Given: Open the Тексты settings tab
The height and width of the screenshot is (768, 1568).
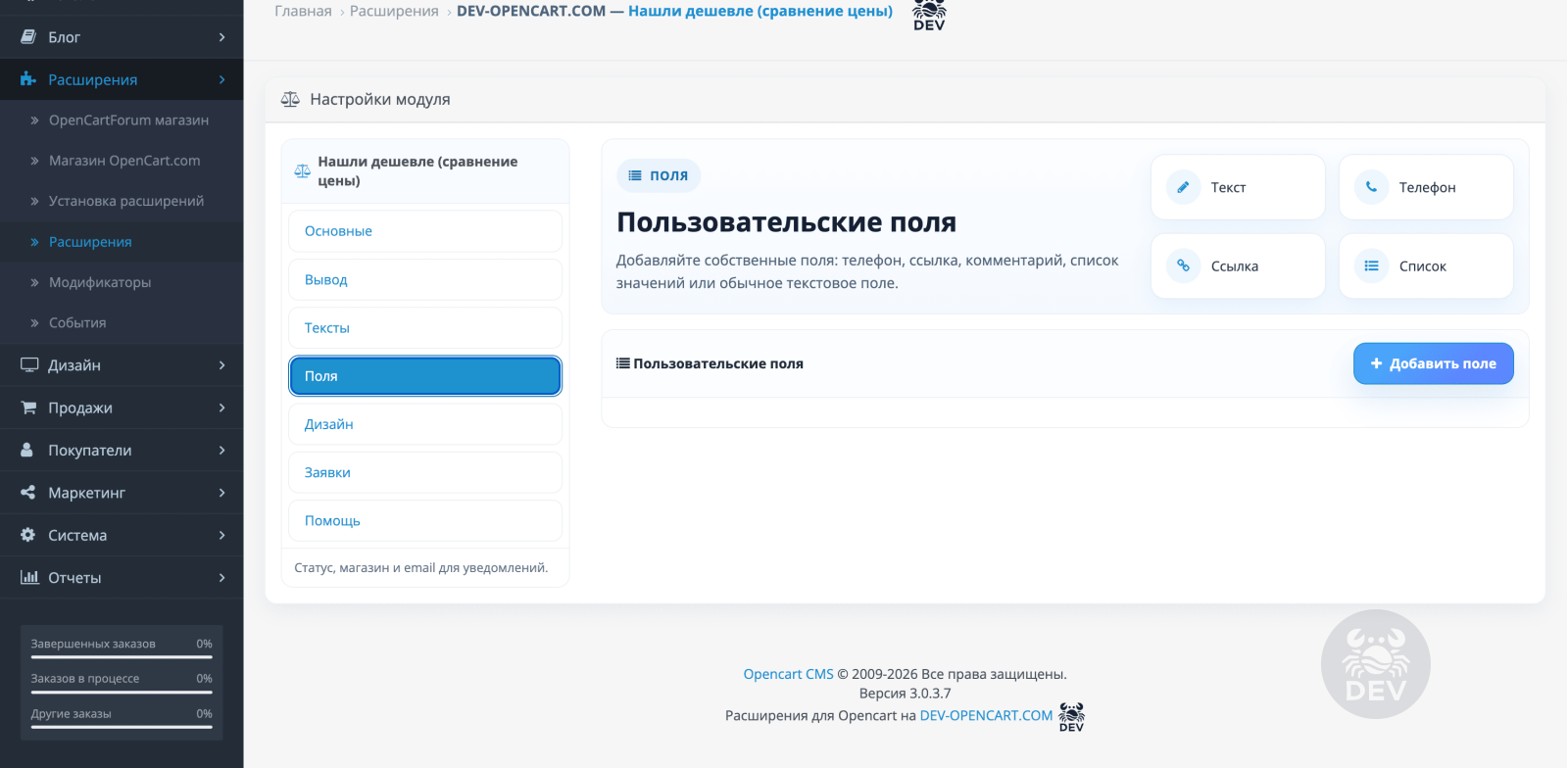Looking at the screenshot, I should point(425,327).
